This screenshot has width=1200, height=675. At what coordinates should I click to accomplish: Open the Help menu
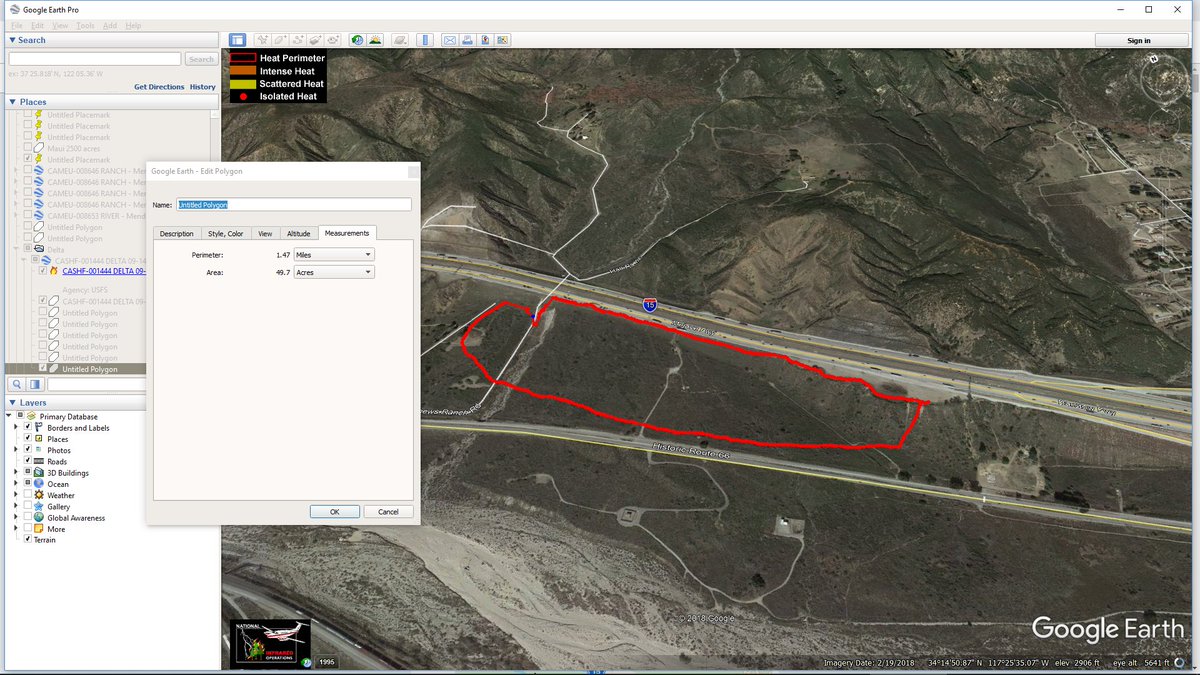pos(133,25)
